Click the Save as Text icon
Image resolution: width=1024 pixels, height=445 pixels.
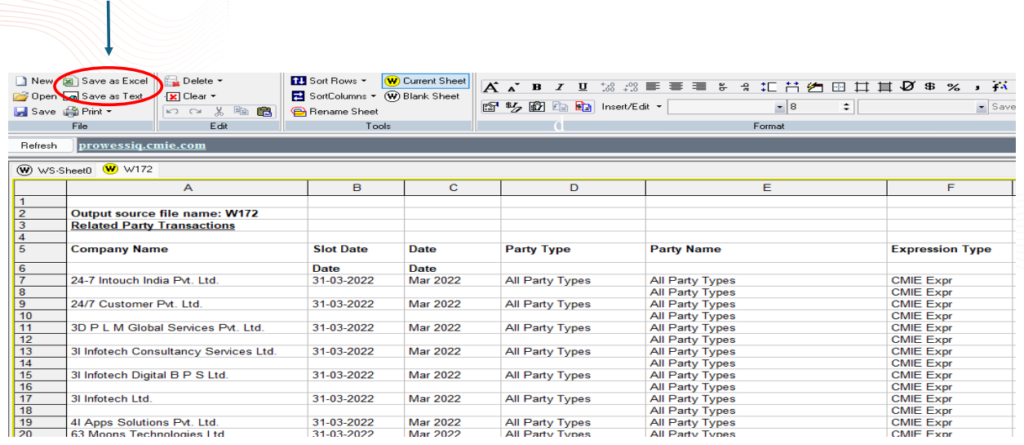[x=71, y=96]
